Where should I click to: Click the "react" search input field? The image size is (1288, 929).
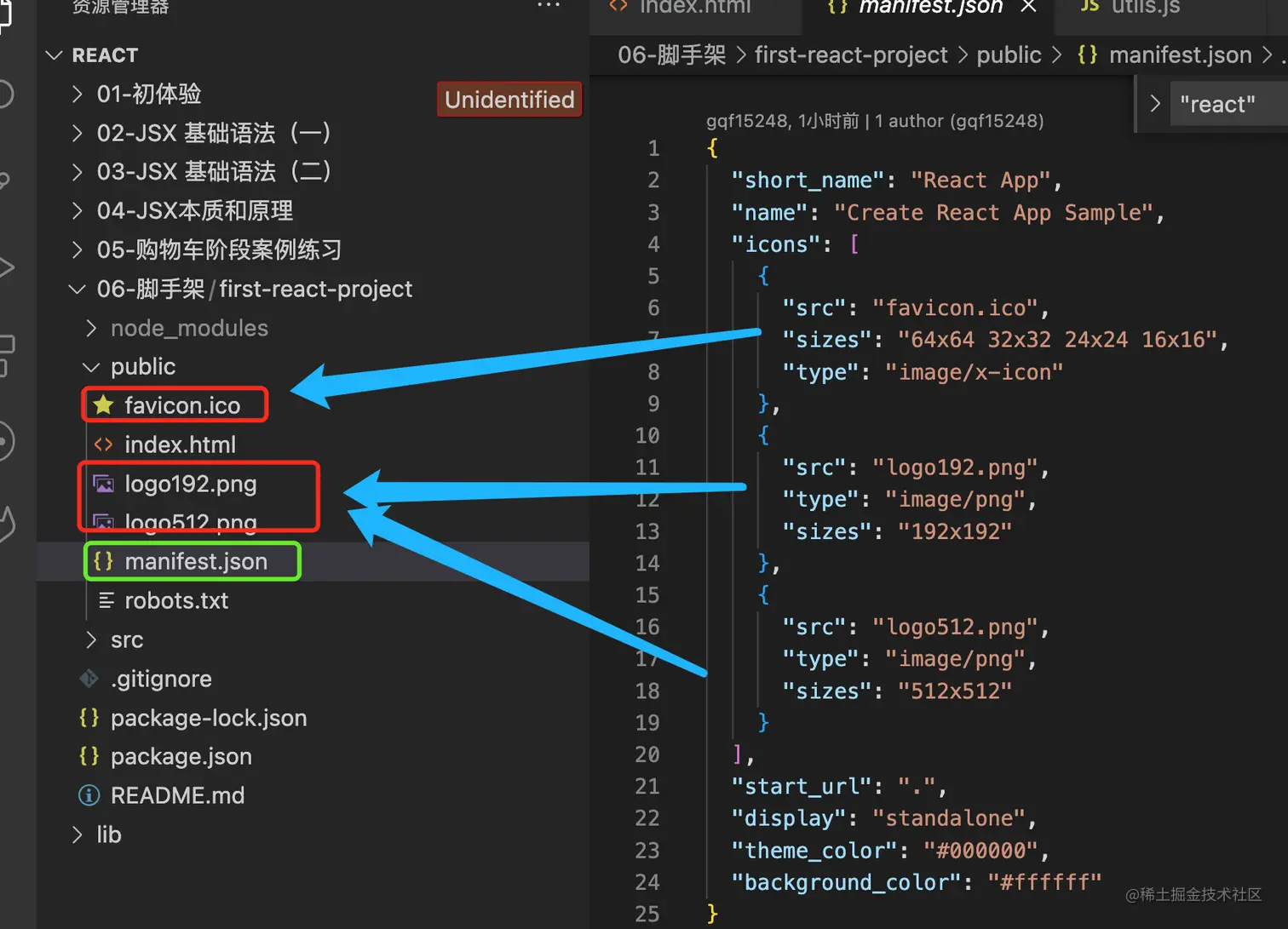(1229, 104)
